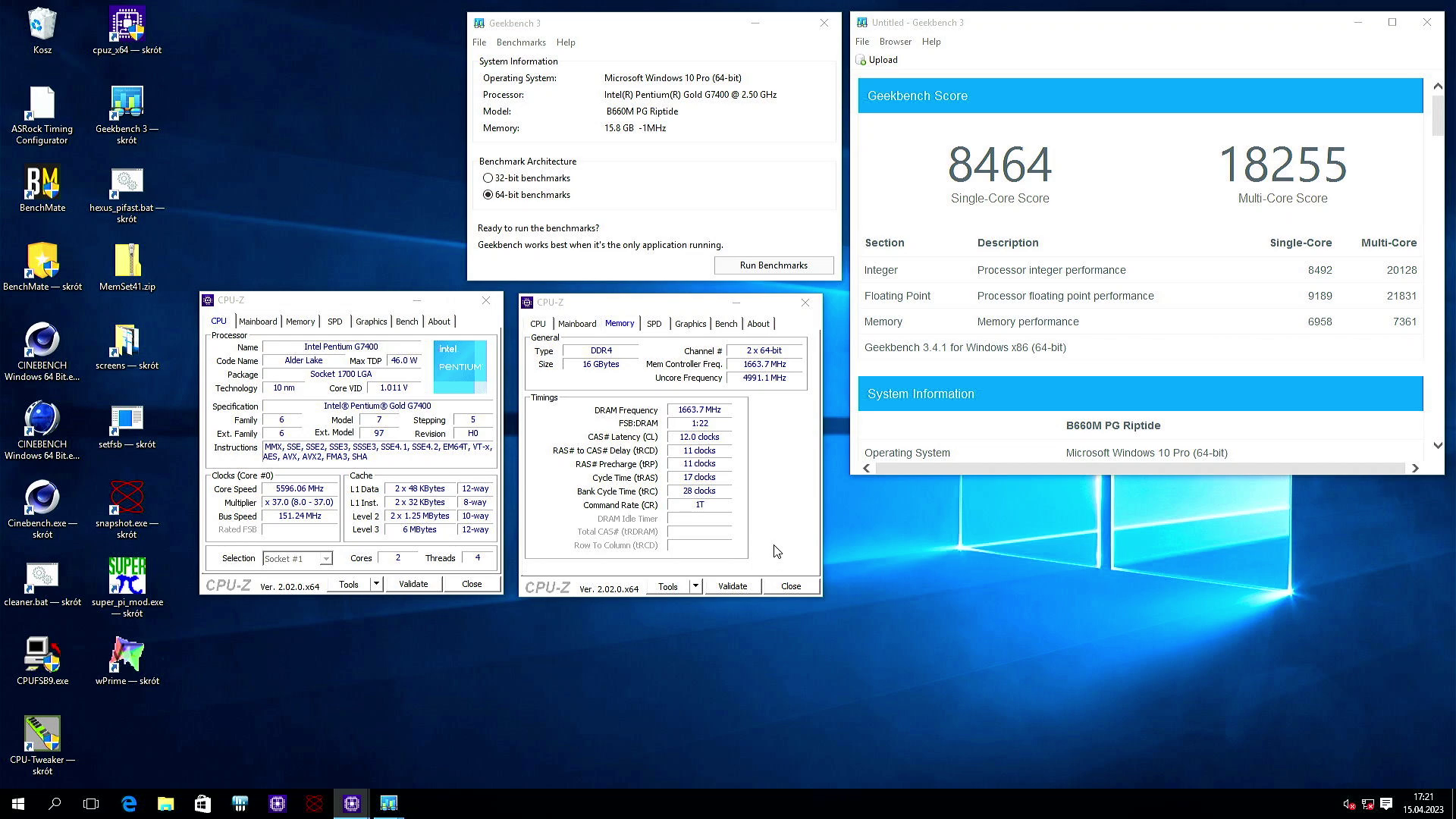Select 32-bit benchmarks radio button
This screenshot has height=819, width=1456.
coord(488,178)
